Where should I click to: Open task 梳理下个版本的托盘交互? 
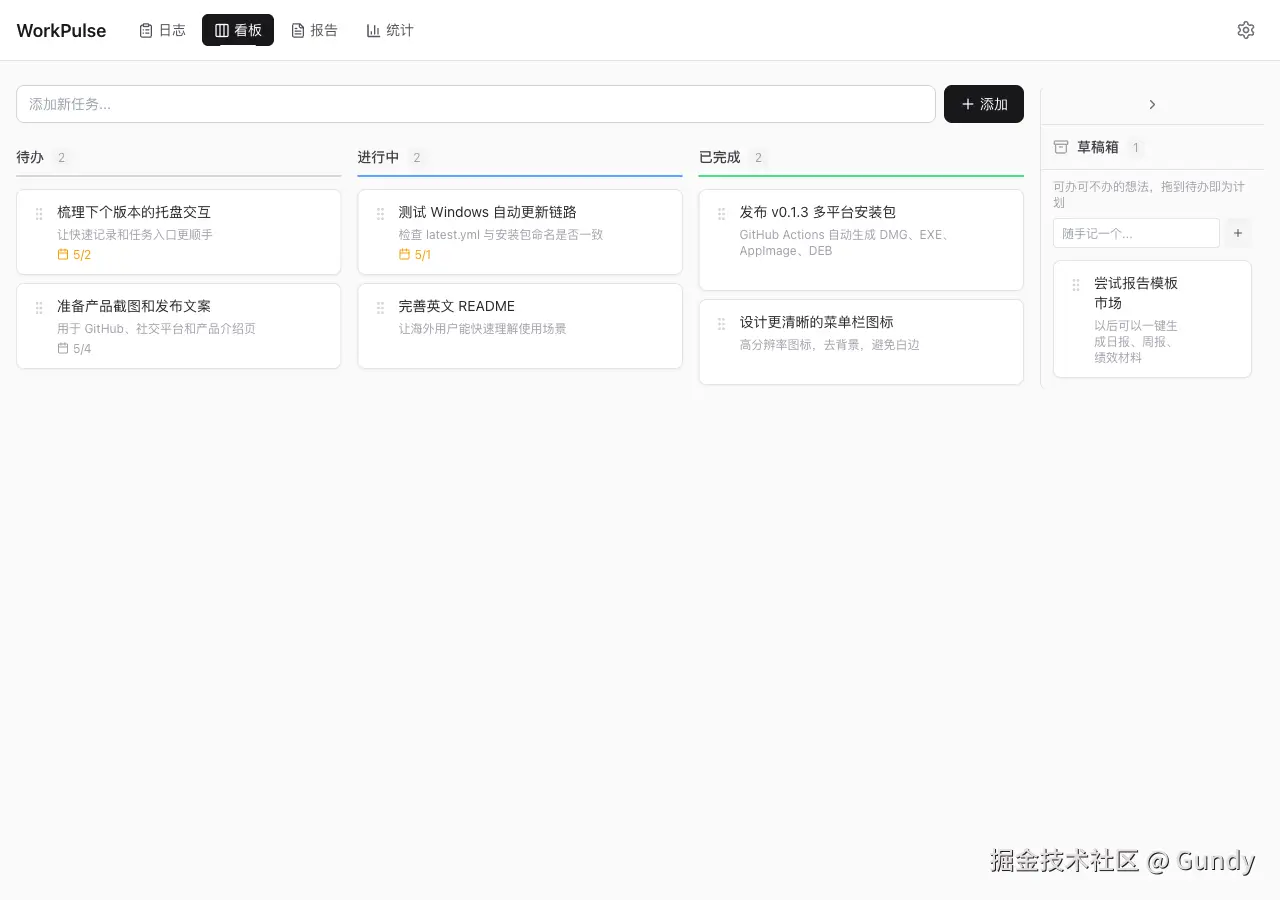tap(134, 212)
